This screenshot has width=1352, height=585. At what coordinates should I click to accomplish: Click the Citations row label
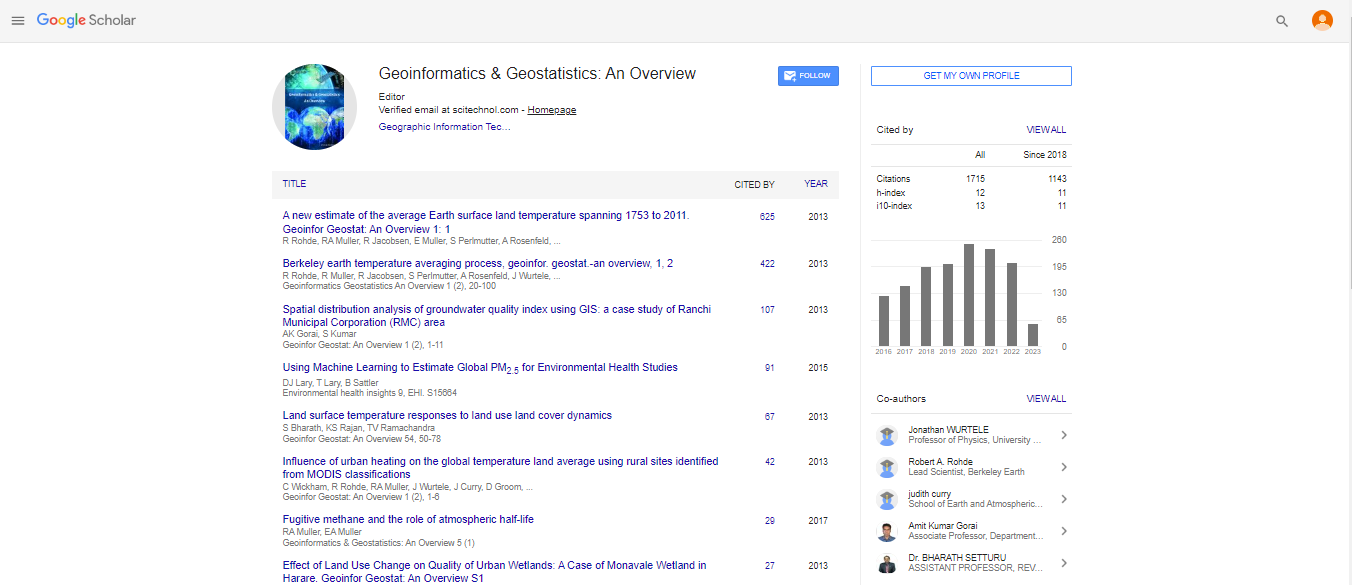pyautogui.click(x=894, y=179)
